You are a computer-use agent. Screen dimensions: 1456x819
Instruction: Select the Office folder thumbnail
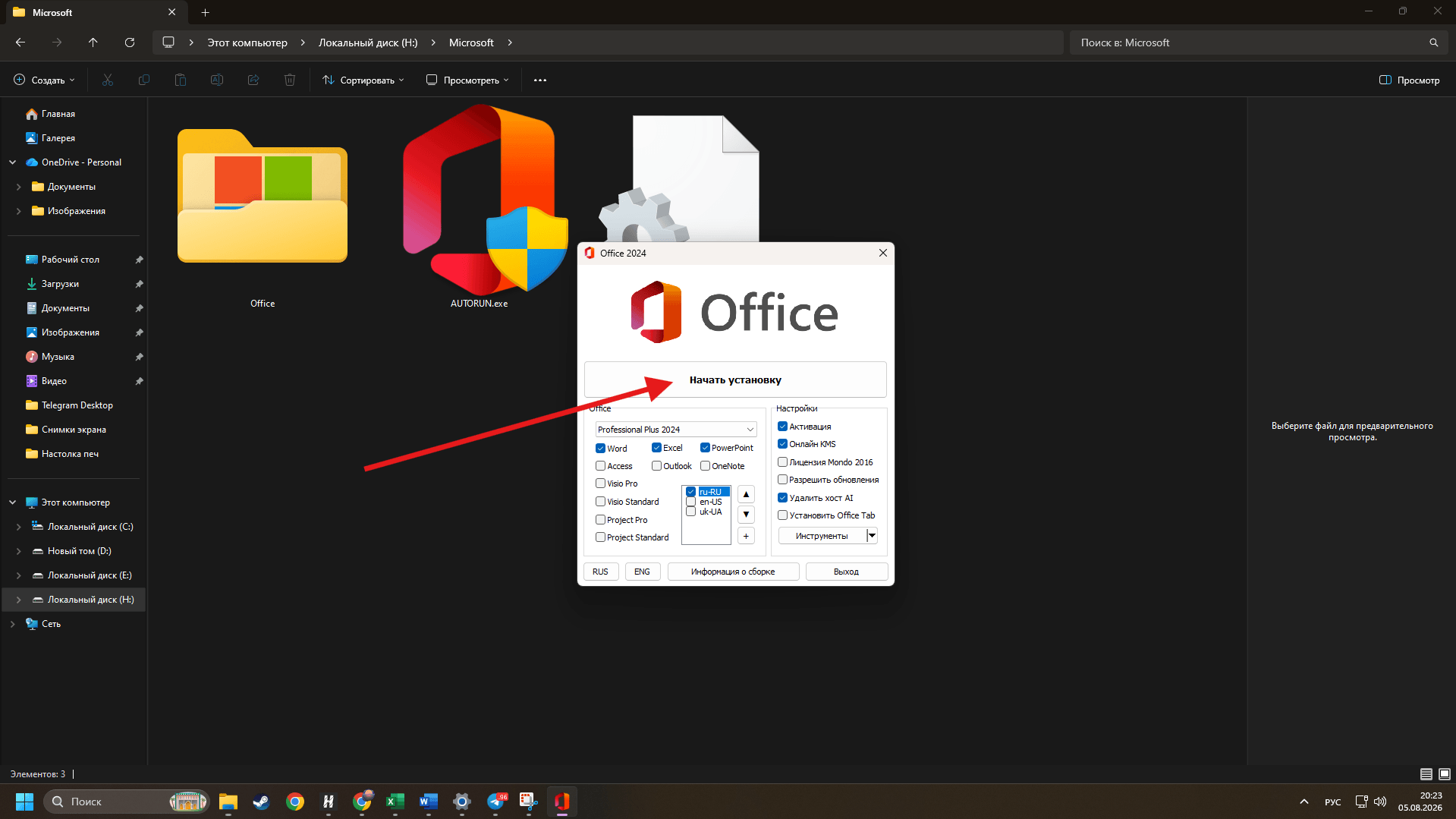263,196
